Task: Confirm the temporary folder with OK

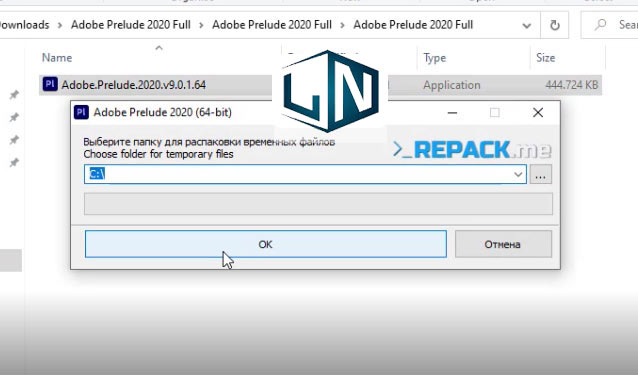Action: 265,244
